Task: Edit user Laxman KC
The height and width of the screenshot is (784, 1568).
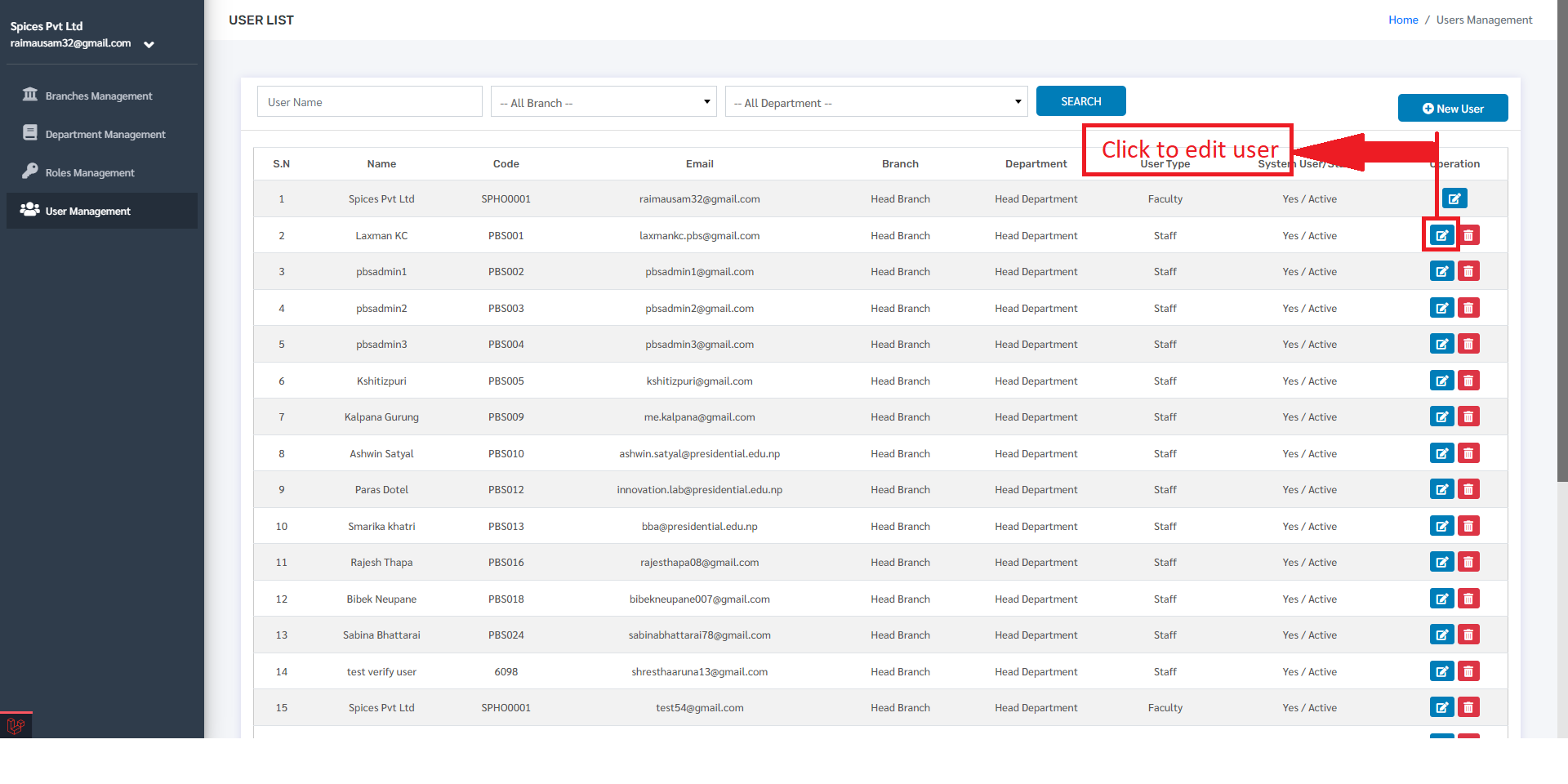Action: [1442, 235]
